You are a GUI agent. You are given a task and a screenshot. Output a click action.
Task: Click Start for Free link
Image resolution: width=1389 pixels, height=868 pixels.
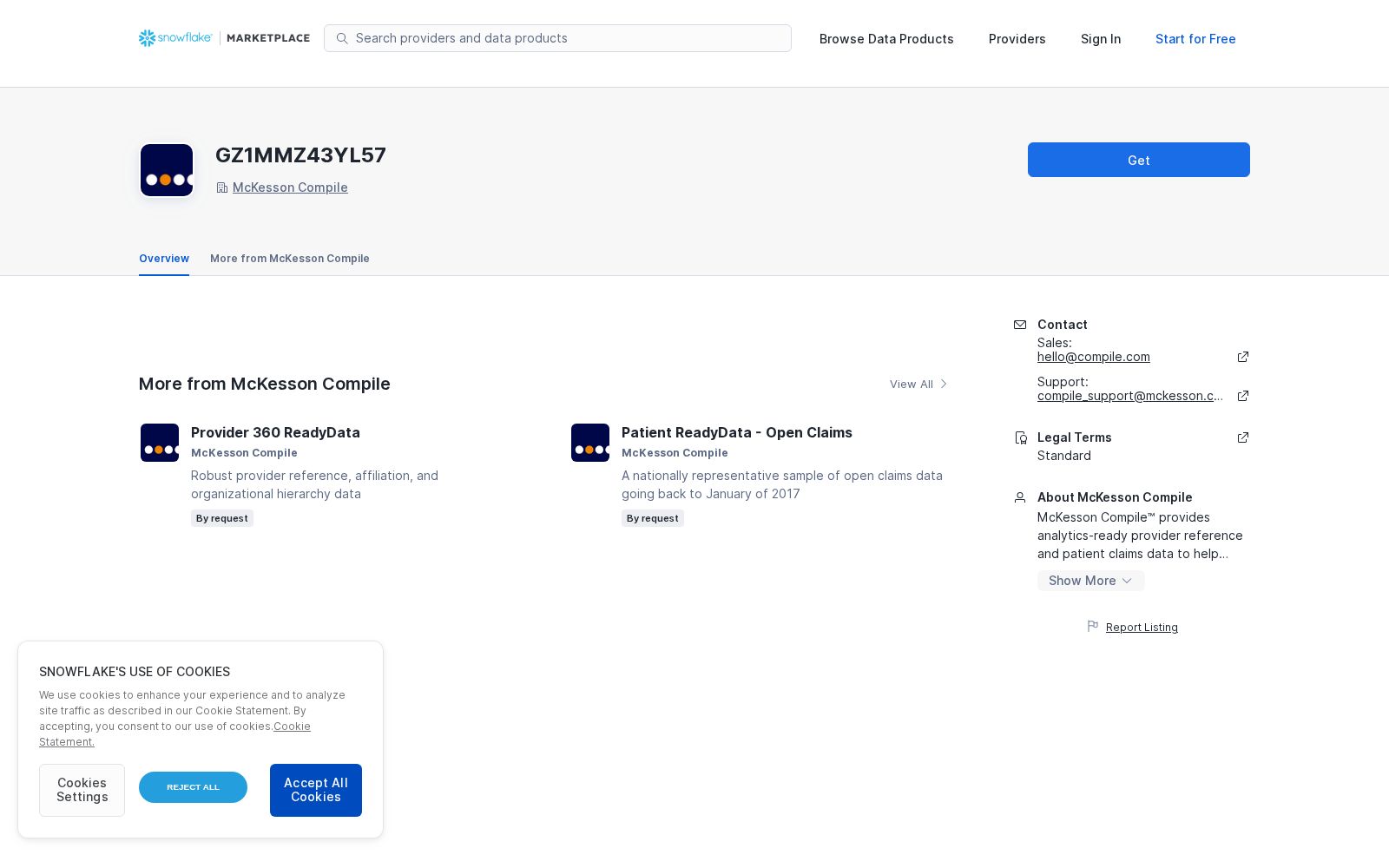(1195, 39)
